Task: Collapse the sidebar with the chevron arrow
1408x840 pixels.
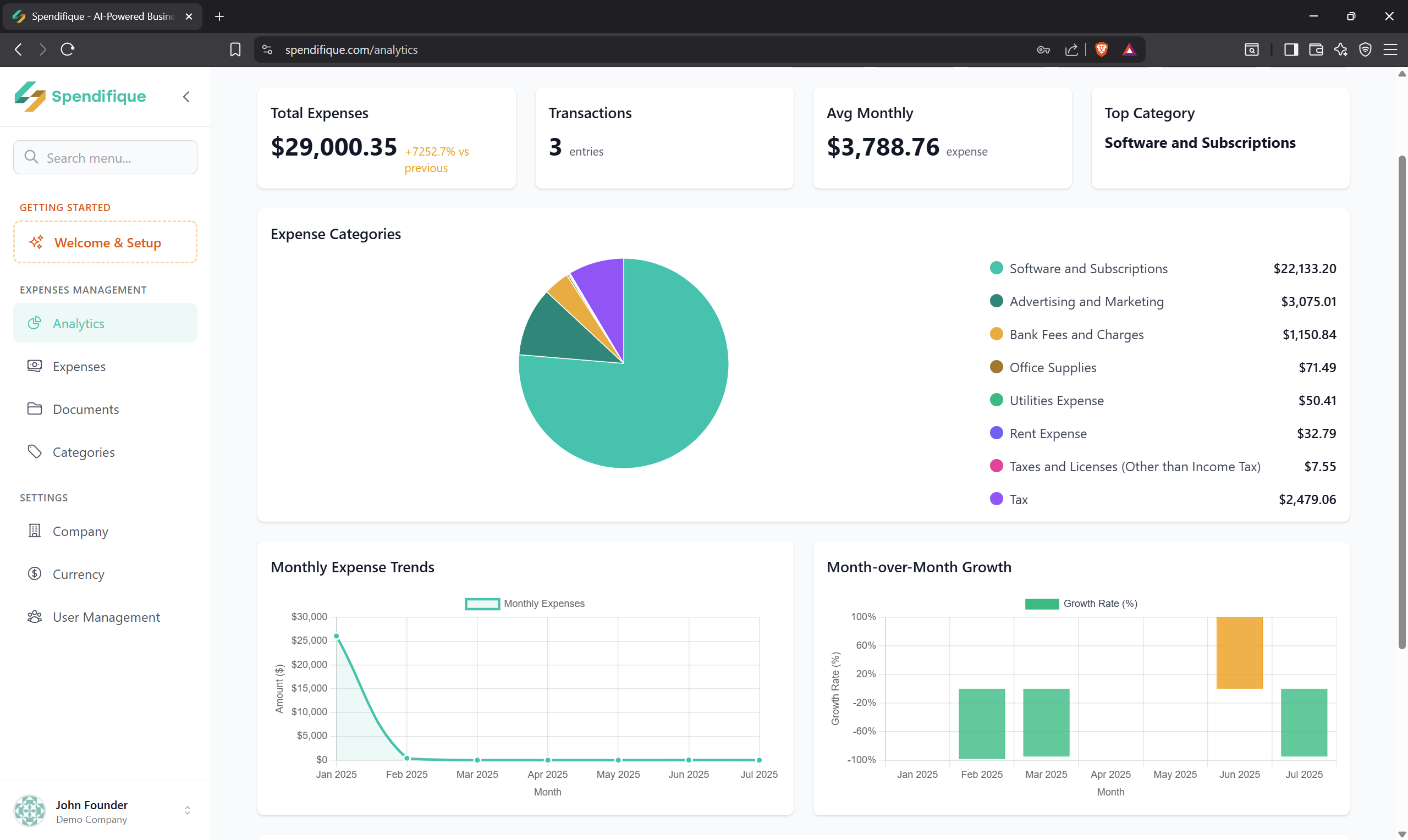Action: point(186,97)
